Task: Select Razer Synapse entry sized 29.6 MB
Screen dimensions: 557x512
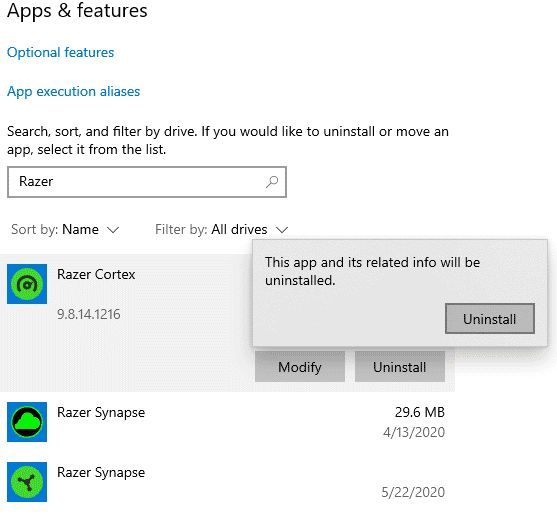Action: pos(227,422)
